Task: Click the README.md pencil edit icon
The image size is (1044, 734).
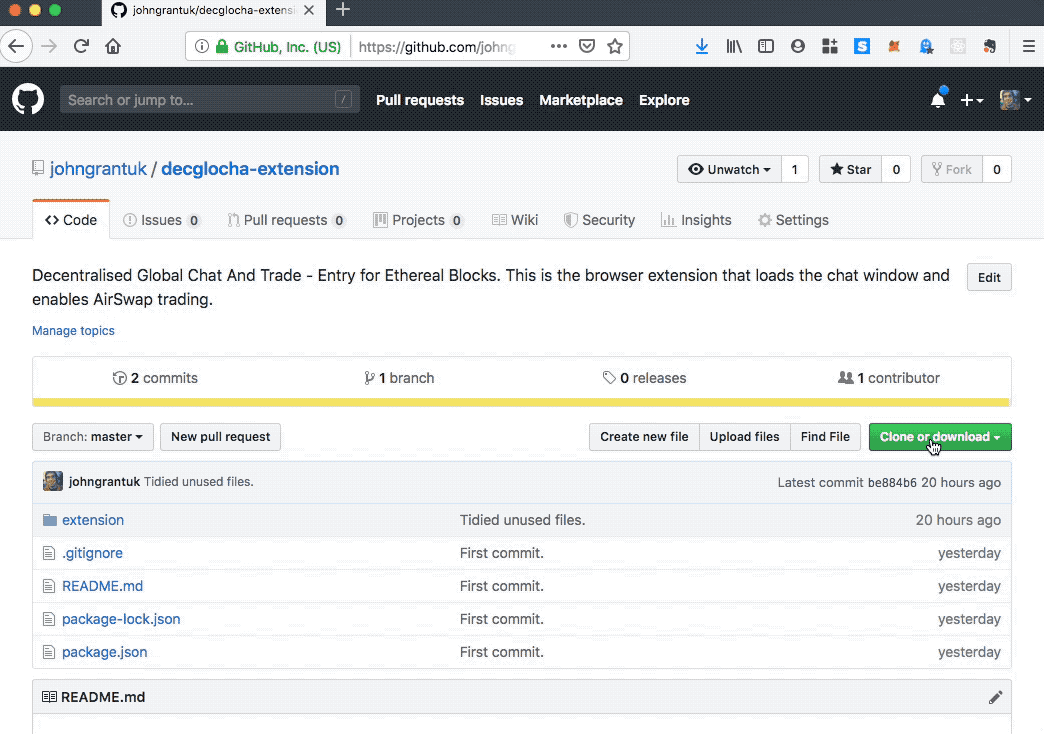Action: [x=995, y=697]
